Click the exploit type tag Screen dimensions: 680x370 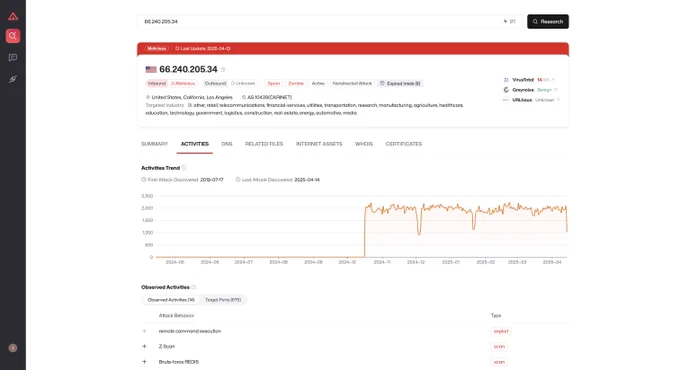click(x=500, y=331)
